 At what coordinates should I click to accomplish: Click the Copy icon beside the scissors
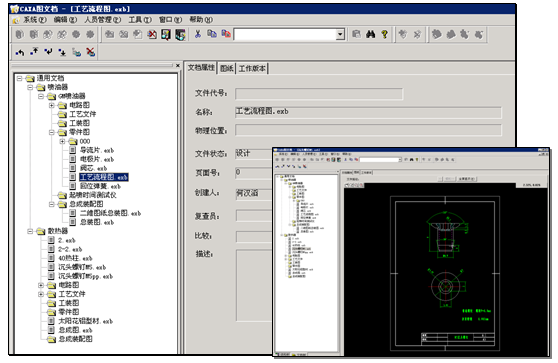click(x=212, y=34)
